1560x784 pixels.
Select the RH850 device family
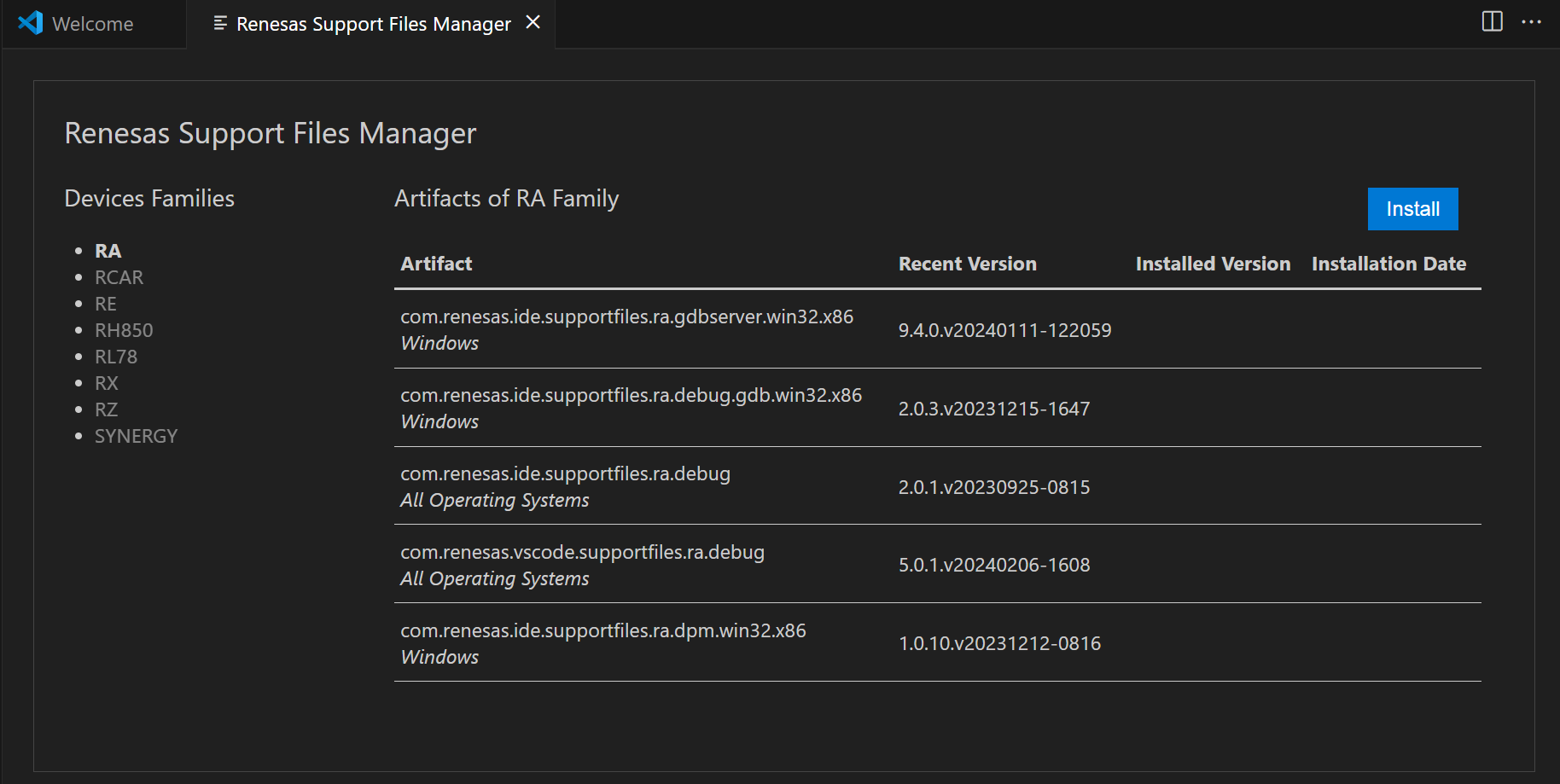coord(124,330)
